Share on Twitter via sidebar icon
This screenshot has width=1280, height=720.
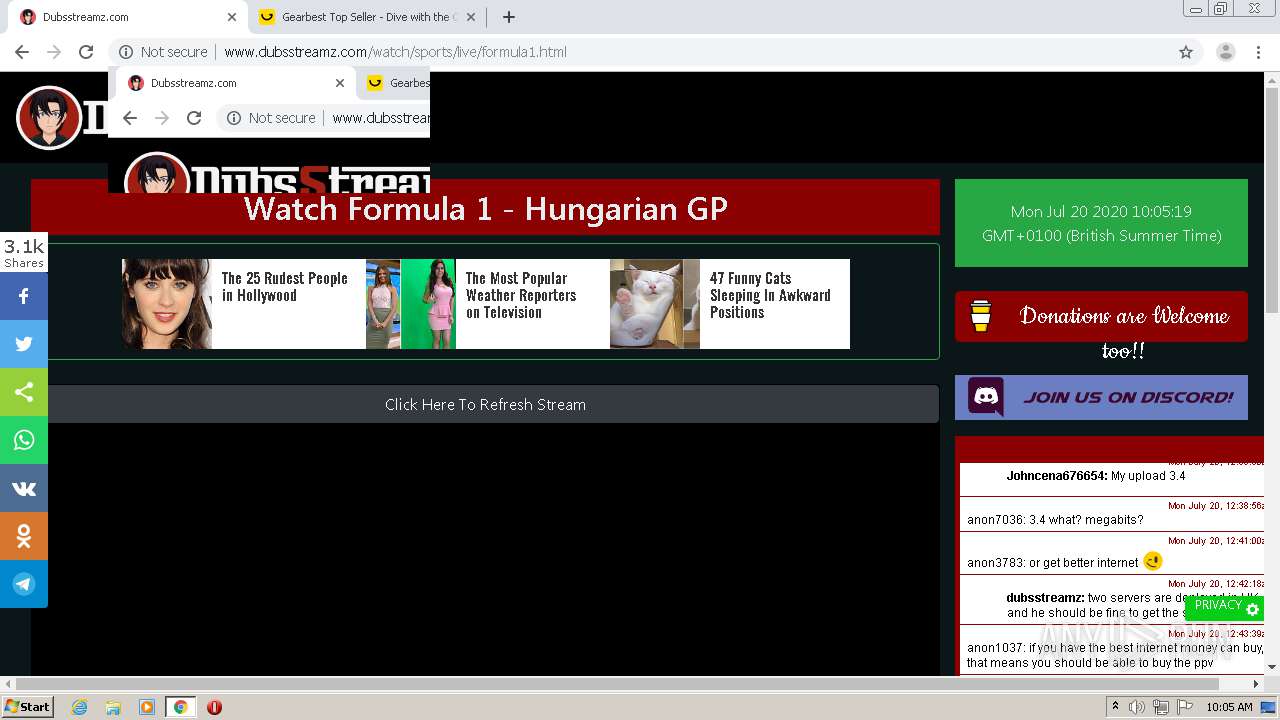(24, 344)
